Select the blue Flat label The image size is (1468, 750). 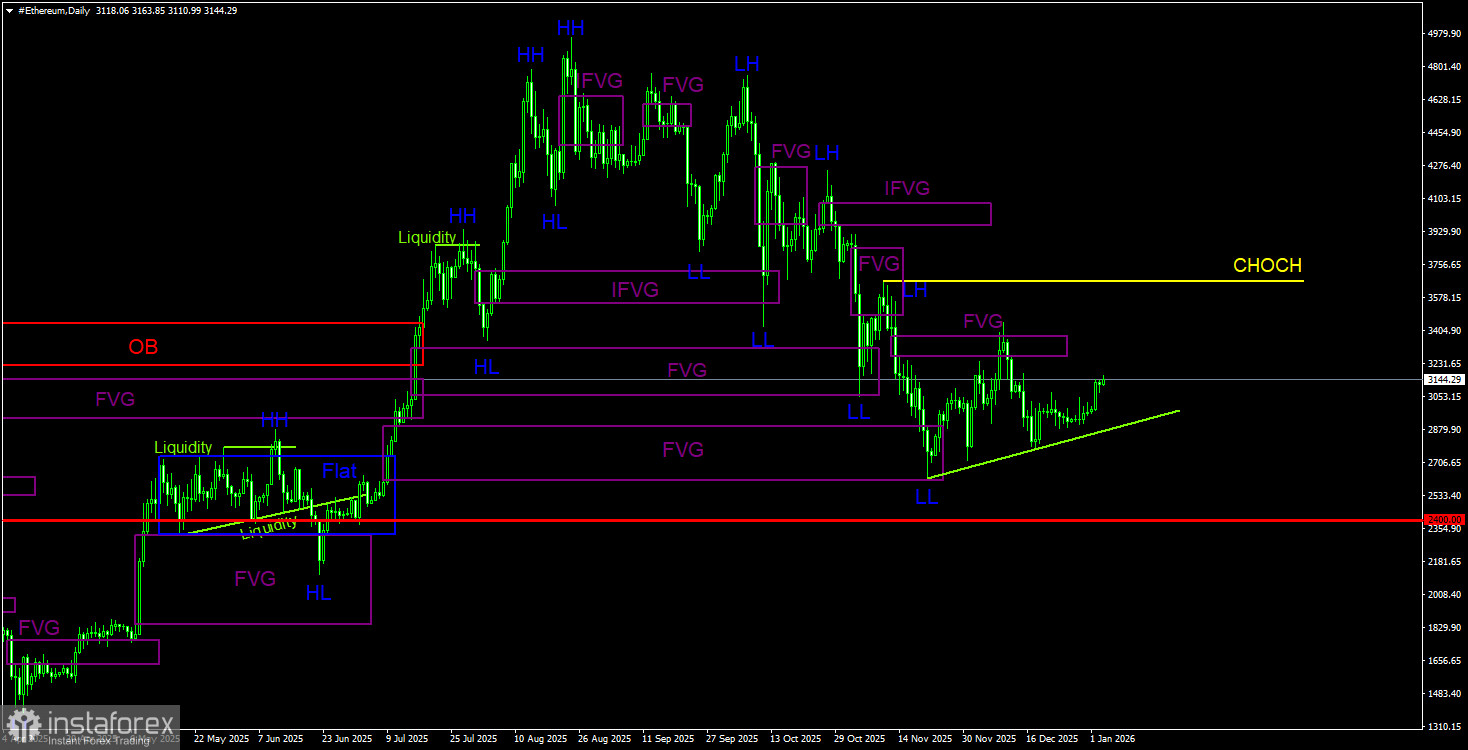339,471
